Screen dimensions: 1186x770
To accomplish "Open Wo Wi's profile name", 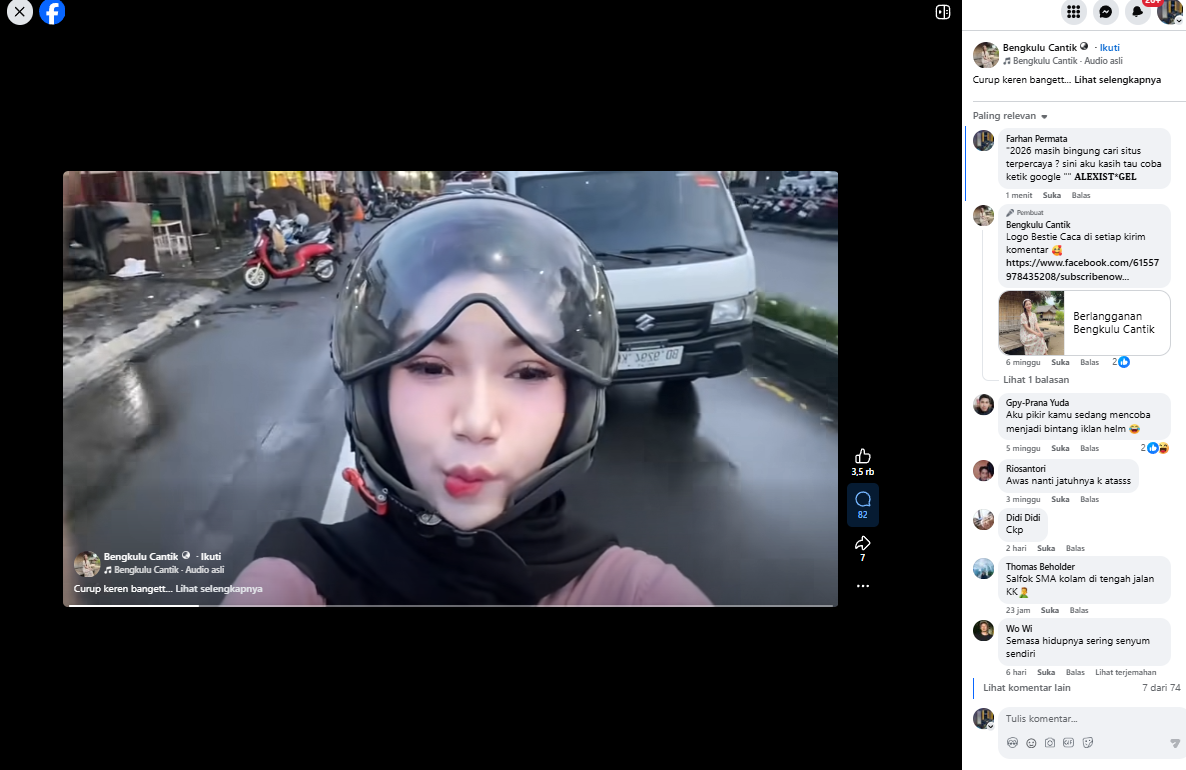I will point(1019,629).
